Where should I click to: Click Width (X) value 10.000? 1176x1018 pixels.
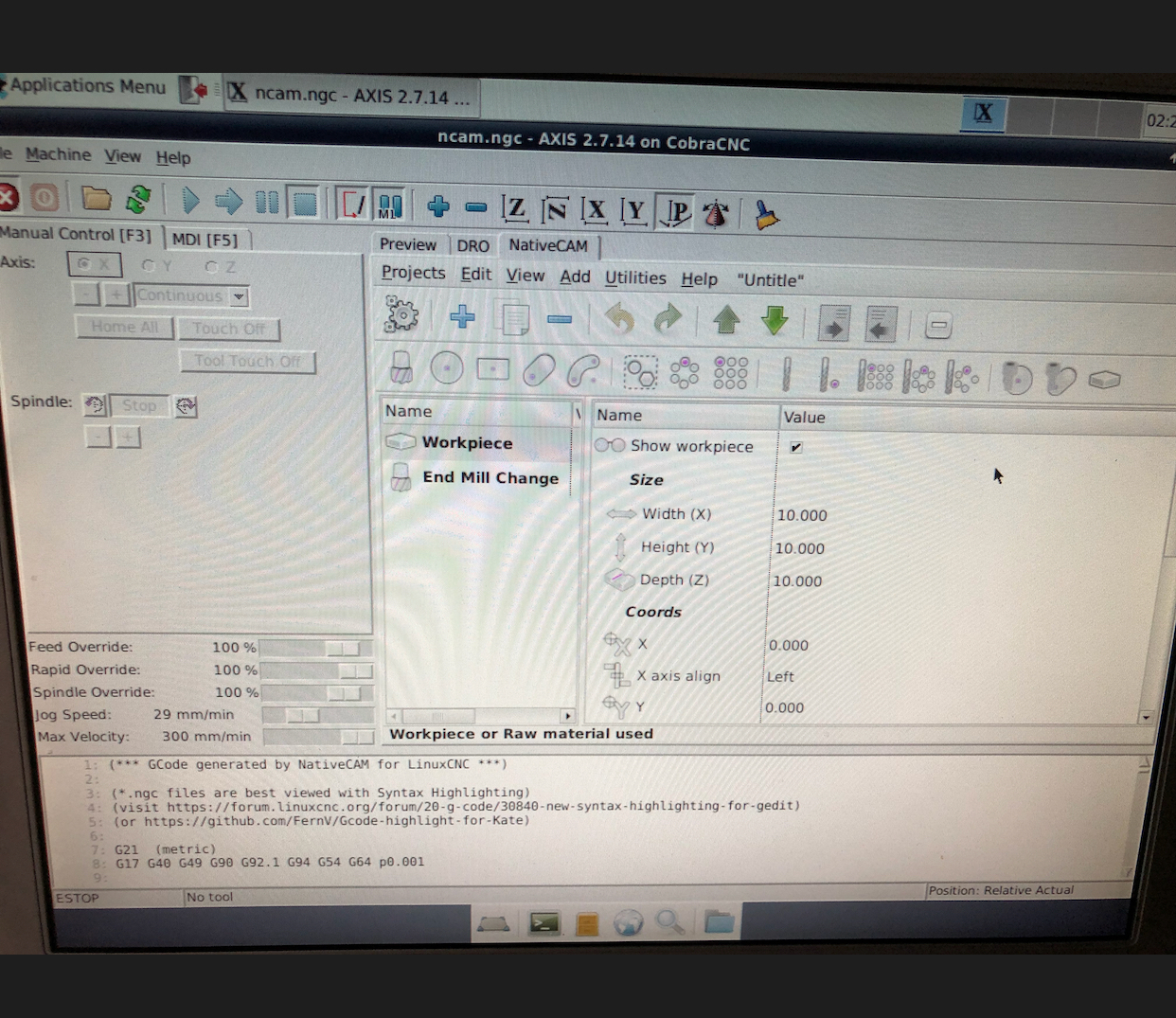(802, 515)
